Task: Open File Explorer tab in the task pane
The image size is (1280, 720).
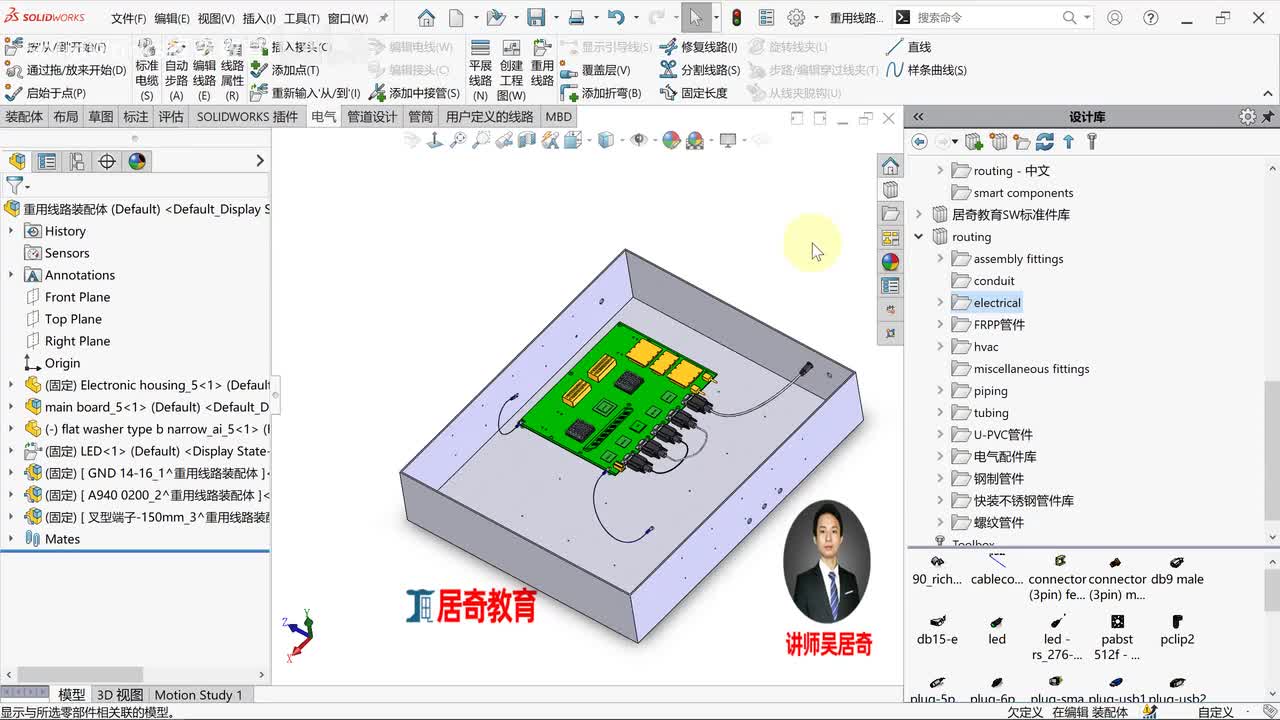Action: [890, 214]
